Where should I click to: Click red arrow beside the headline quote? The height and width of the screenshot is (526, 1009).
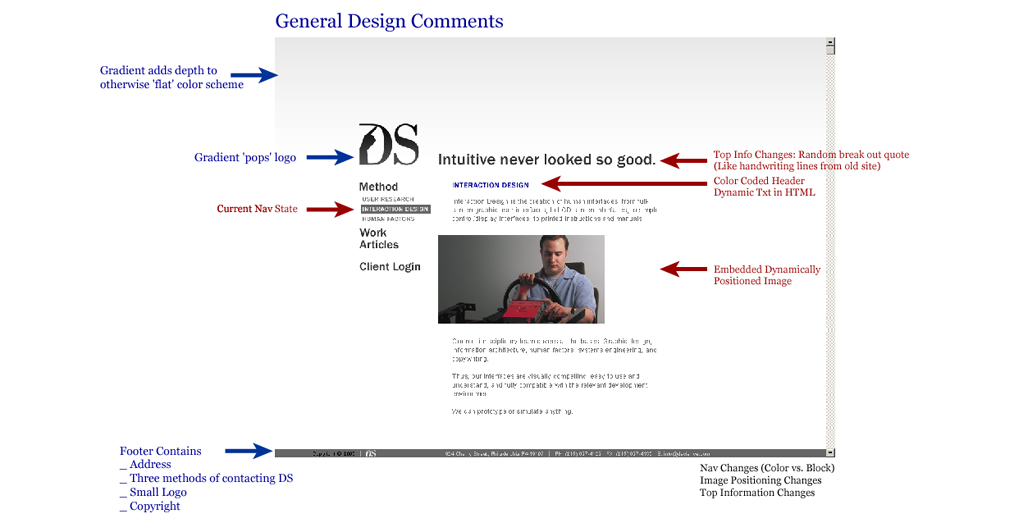point(684,160)
